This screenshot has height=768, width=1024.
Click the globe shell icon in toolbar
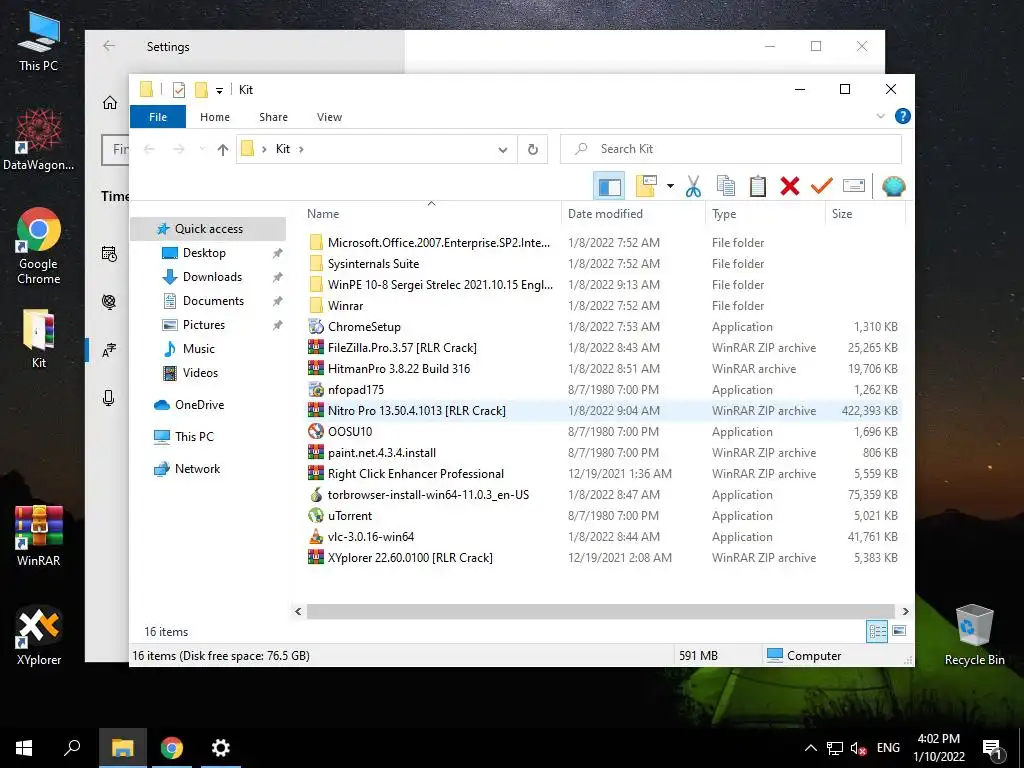[x=893, y=186]
